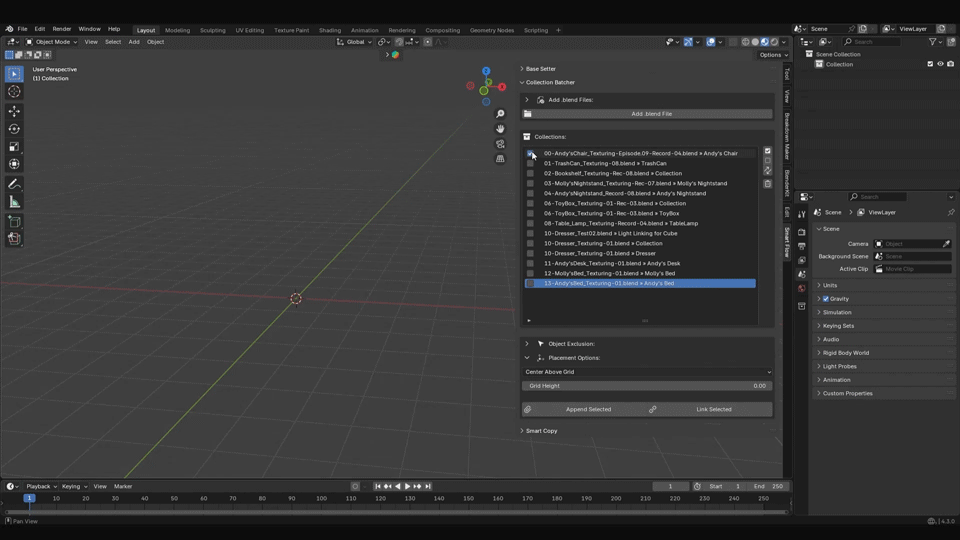Expand the Smart Copy section

(541, 431)
